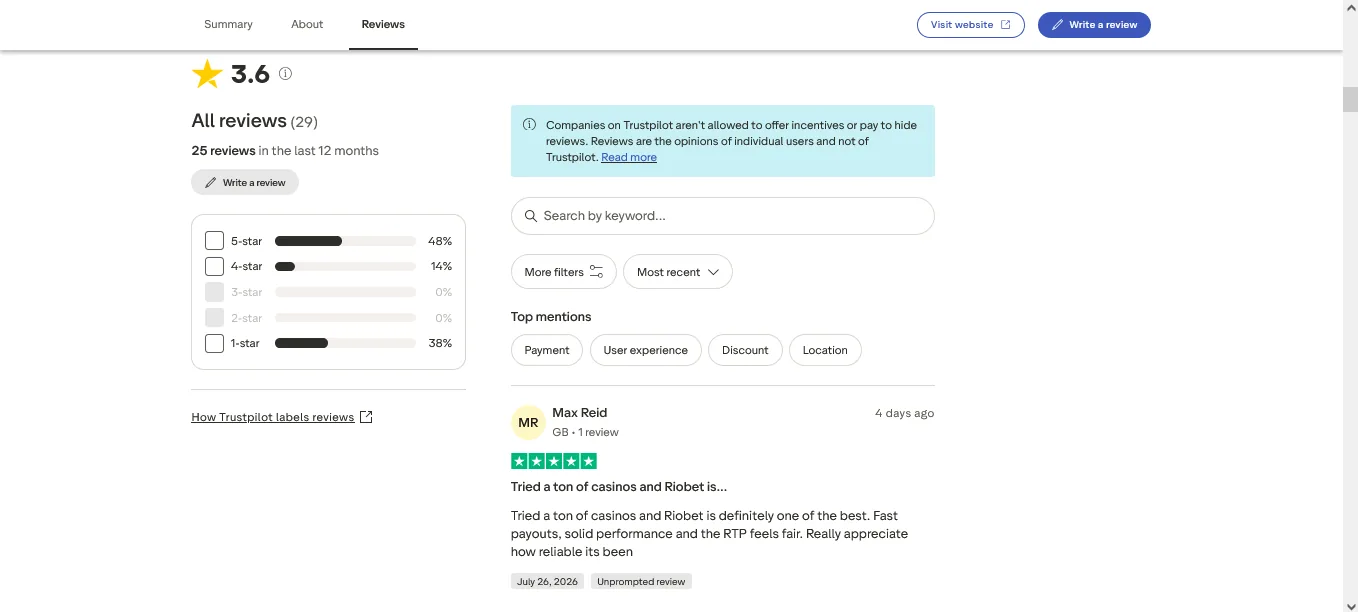Click reviewer name Max Reid
1358x612 pixels.
pyautogui.click(x=580, y=412)
